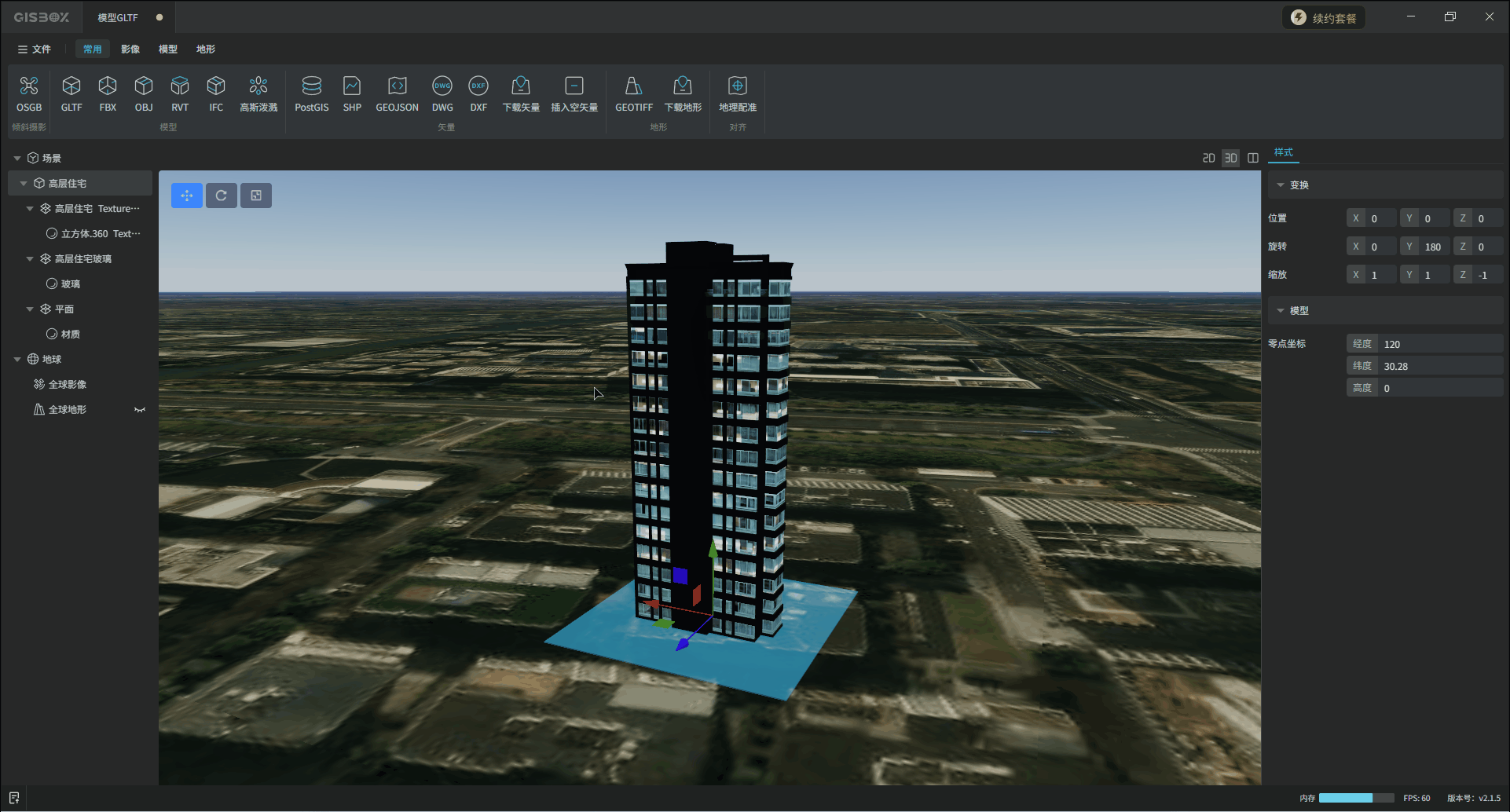Select the 全球影像 layer in tree

point(68,385)
